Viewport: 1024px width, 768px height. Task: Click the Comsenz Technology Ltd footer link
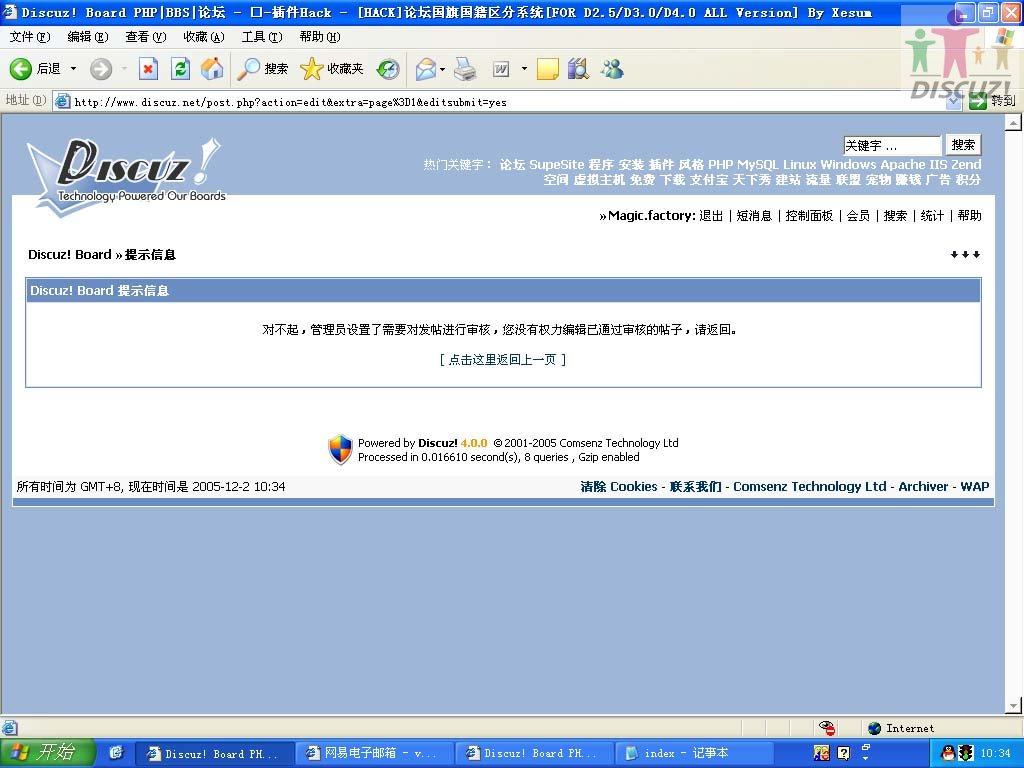810,487
